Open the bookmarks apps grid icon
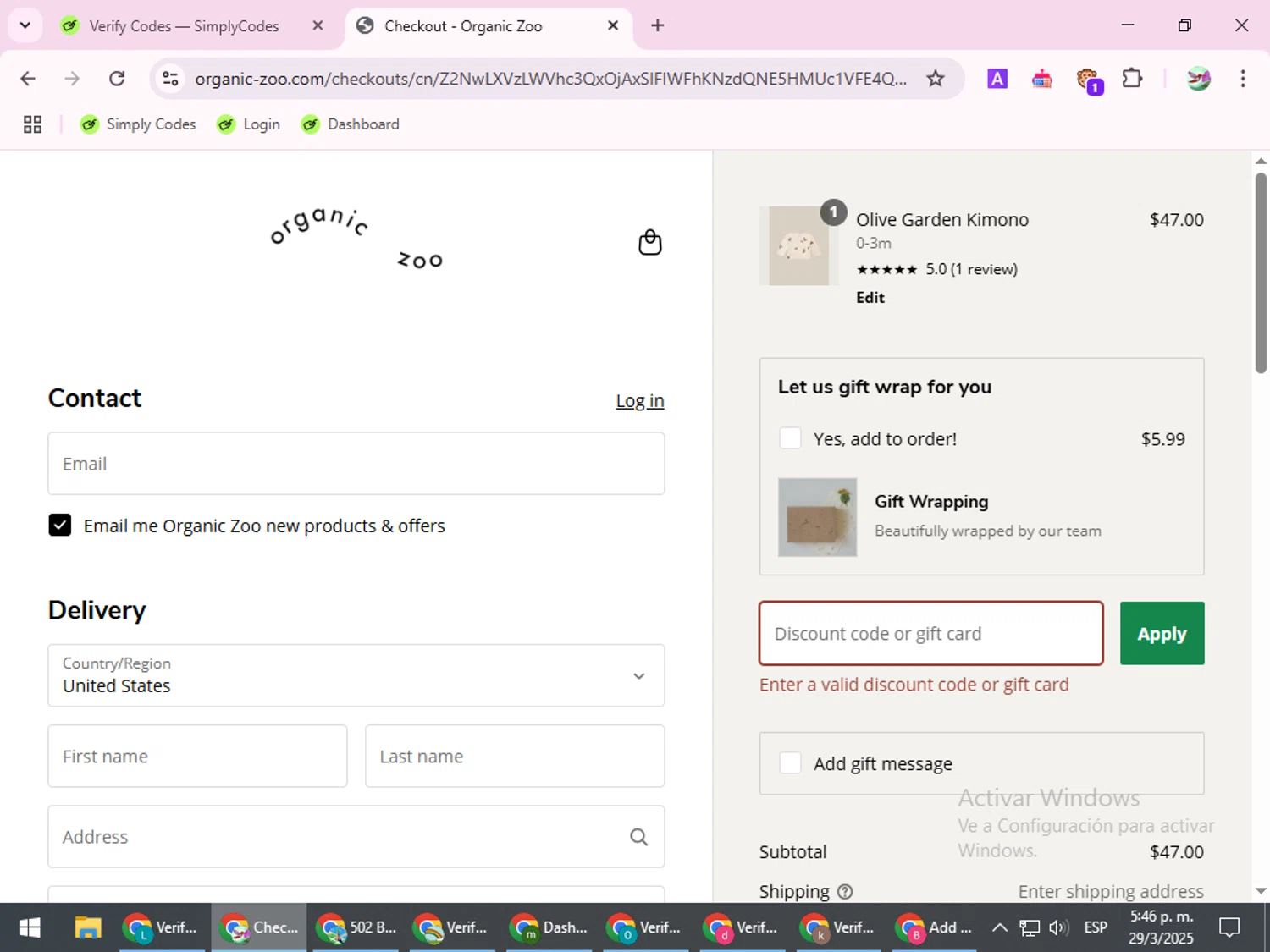1270x952 pixels. pos(32,124)
